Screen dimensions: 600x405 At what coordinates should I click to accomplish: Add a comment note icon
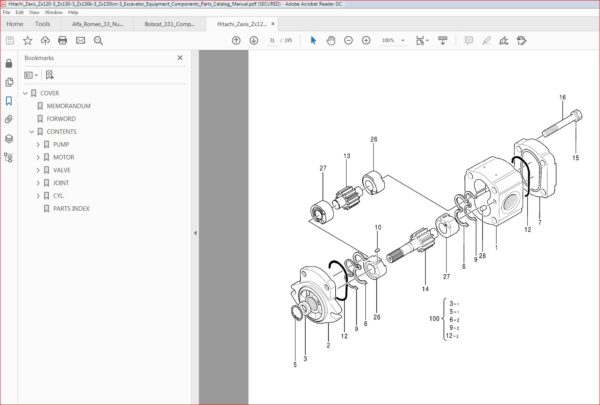point(468,40)
